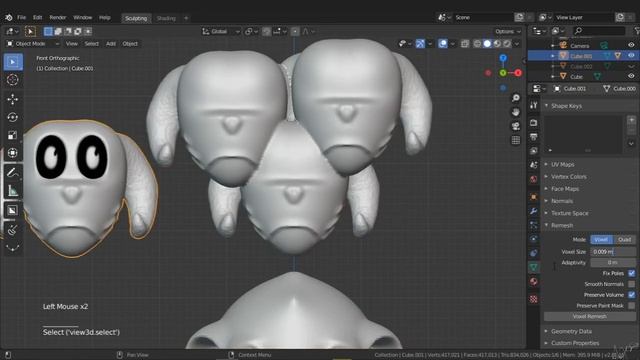Expand the UV Maps panel

pos(562,164)
